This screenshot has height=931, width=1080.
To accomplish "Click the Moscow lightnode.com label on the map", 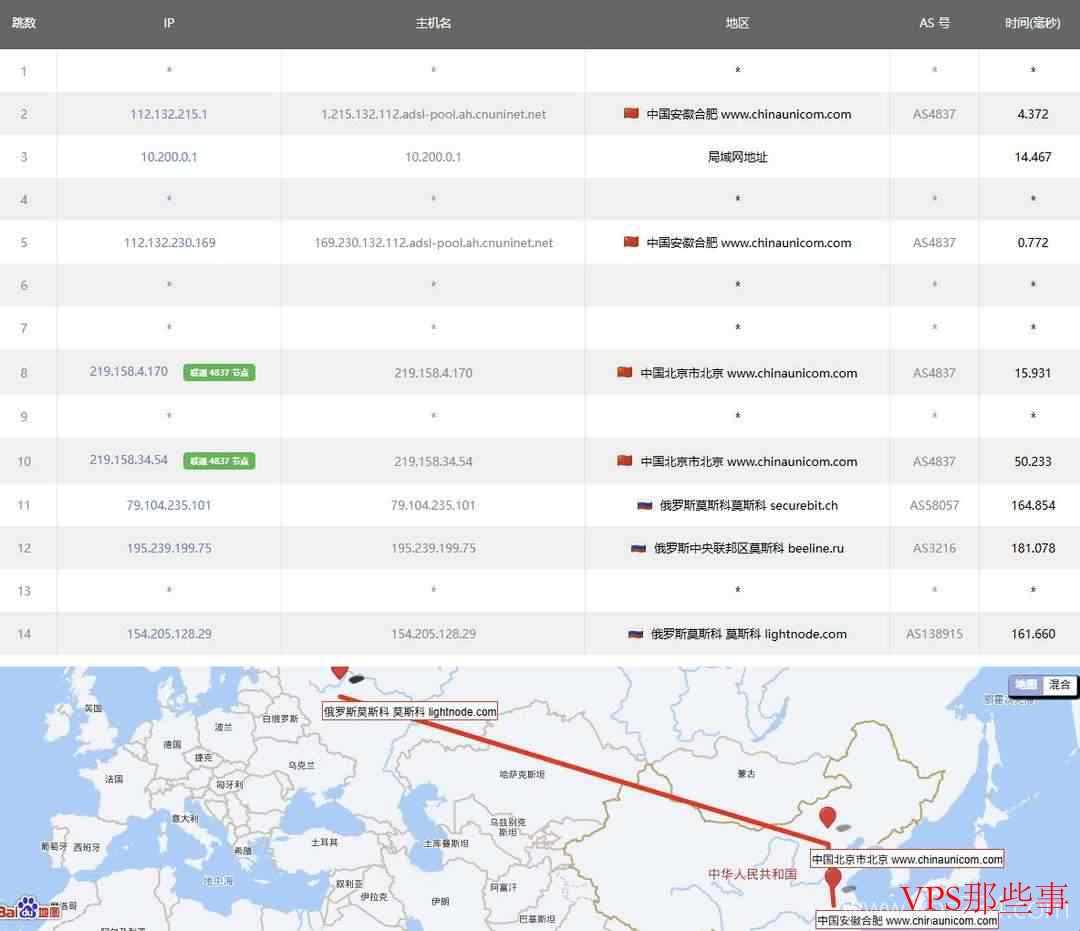I will click(x=410, y=712).
